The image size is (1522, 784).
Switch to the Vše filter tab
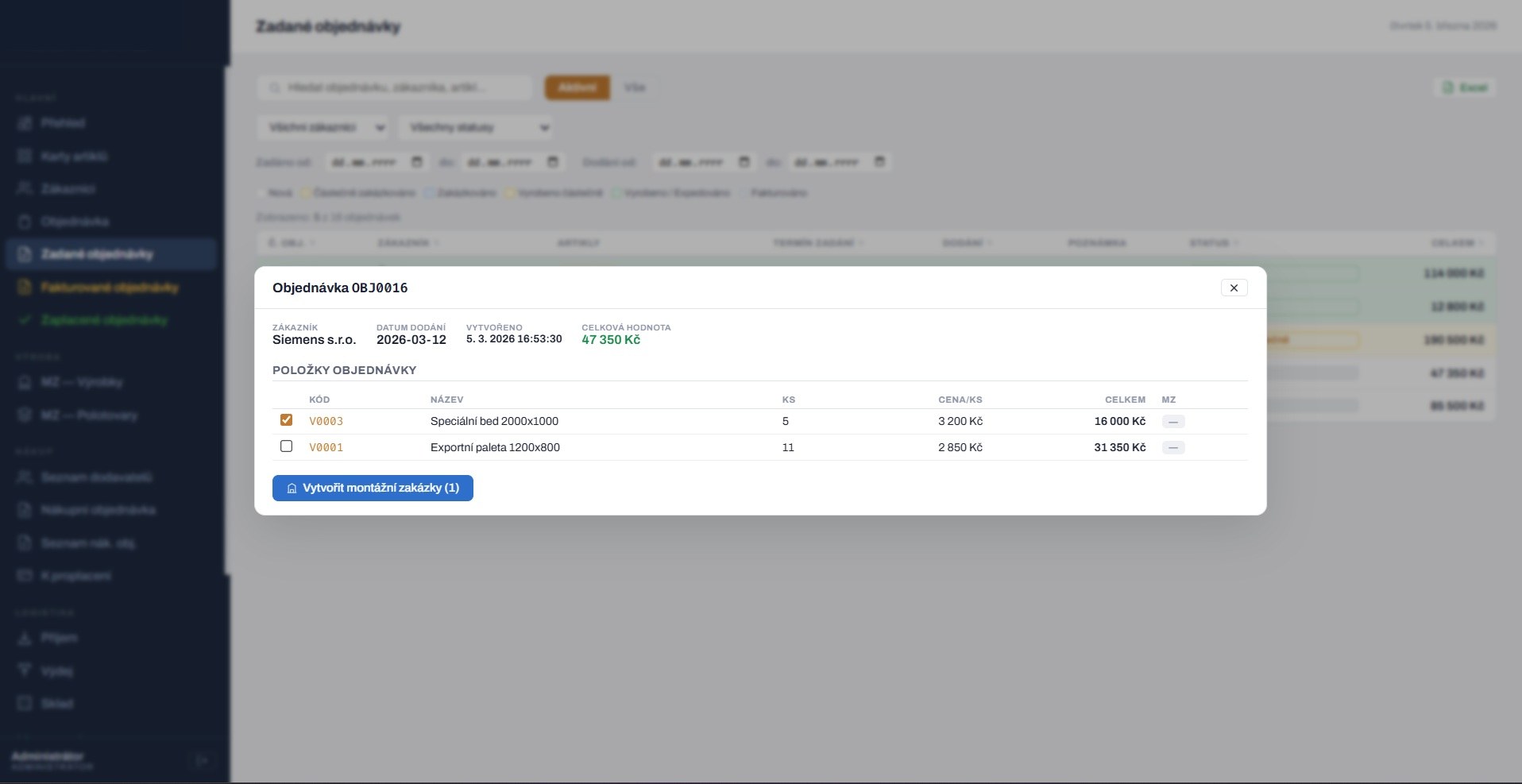click(634, 87)
